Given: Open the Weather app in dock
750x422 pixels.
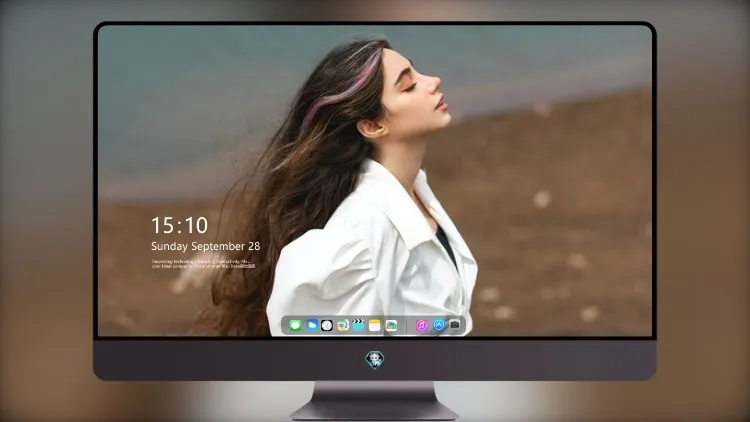Looking at the screenshot, I should coord(312,325).
